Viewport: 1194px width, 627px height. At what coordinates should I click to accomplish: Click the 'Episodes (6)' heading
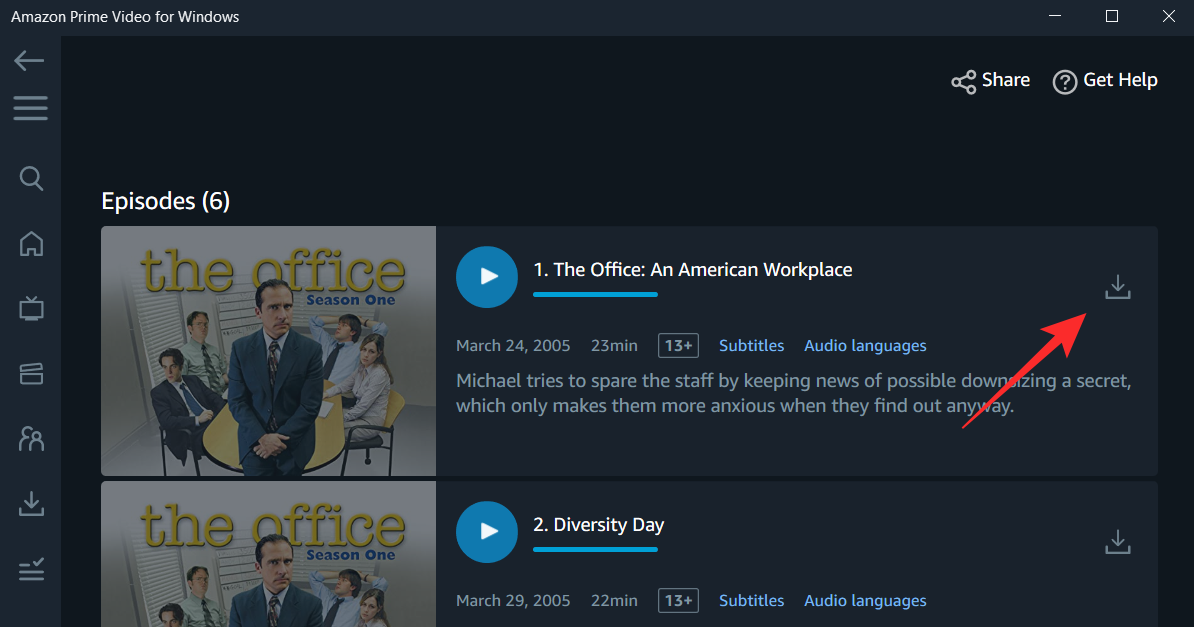point(166,201)
